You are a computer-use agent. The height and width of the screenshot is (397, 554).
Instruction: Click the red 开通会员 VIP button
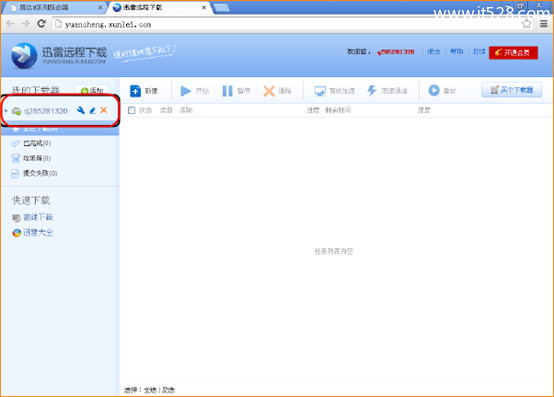pyautogui.click(x=513, y=53)
